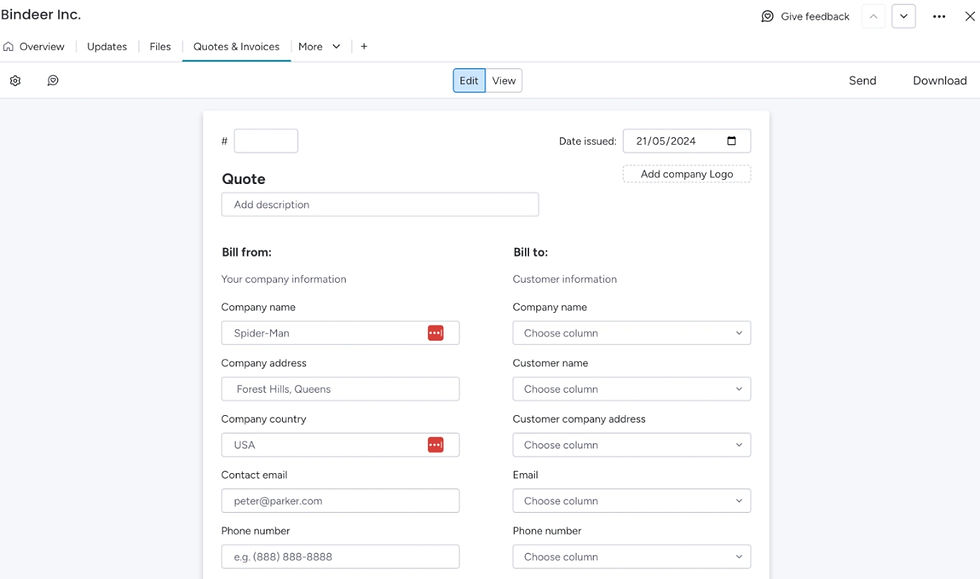Expand the Email Choose column dropdown
This screenshot has height=579, width=980.
coord(631,501)
